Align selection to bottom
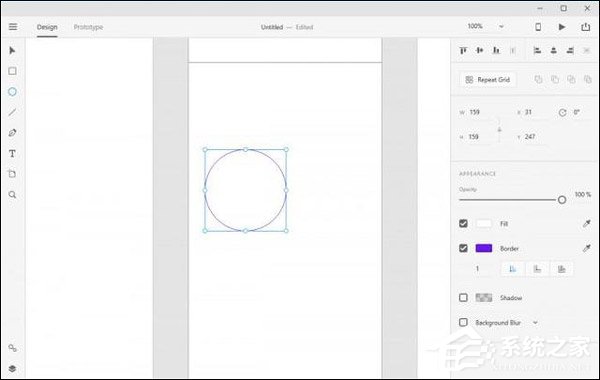Viewport: 600px width, 380px height. coord(496,50)
